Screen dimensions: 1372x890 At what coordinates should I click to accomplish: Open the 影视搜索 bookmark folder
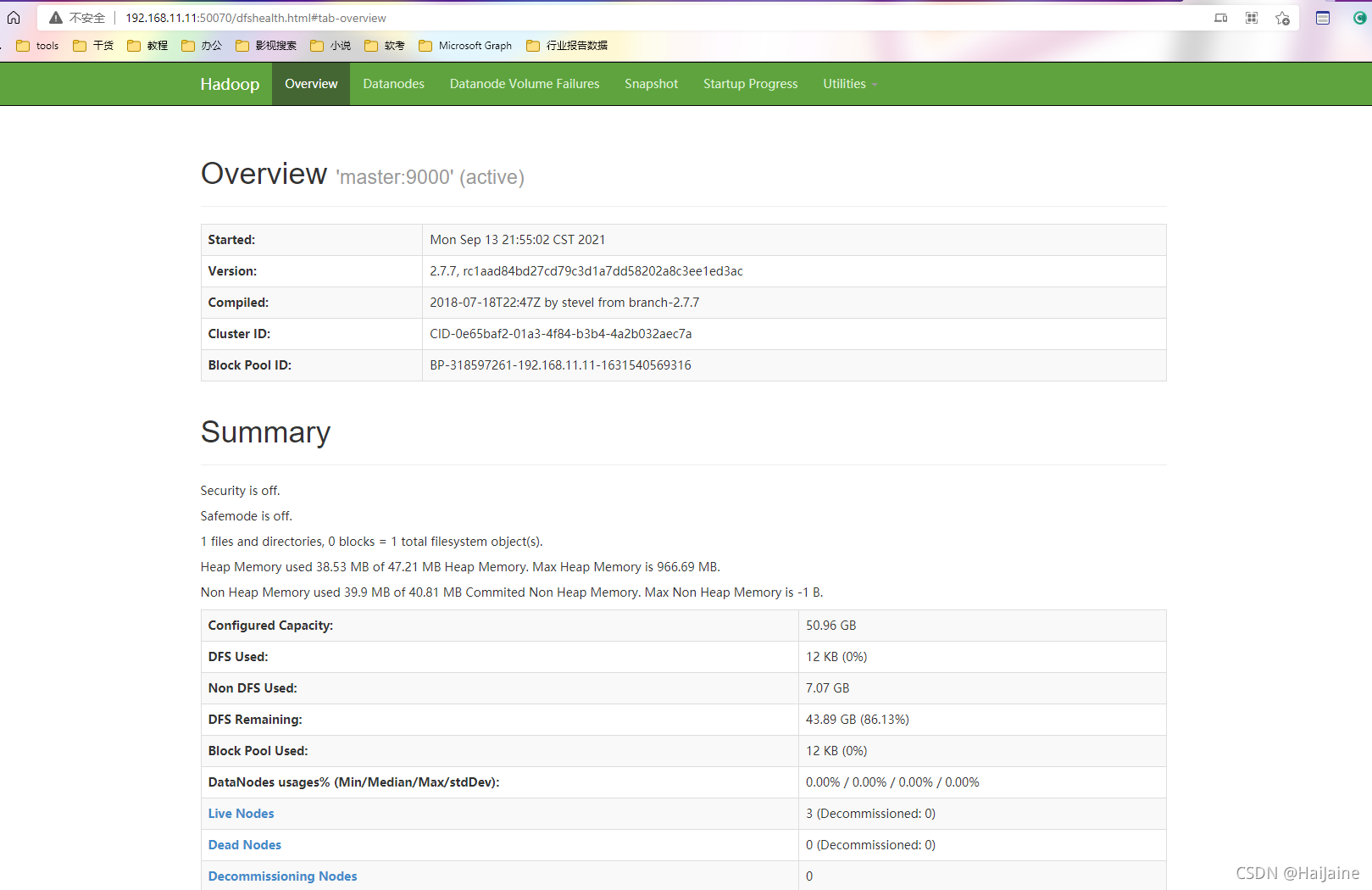[x=266, y=46]
